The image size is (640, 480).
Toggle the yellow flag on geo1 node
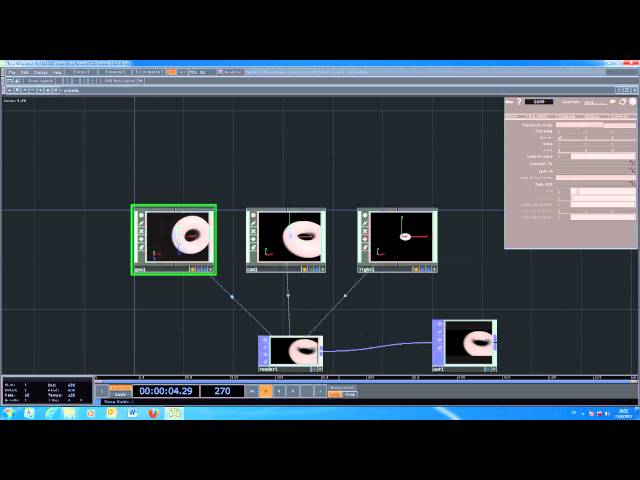pos(192,269)
